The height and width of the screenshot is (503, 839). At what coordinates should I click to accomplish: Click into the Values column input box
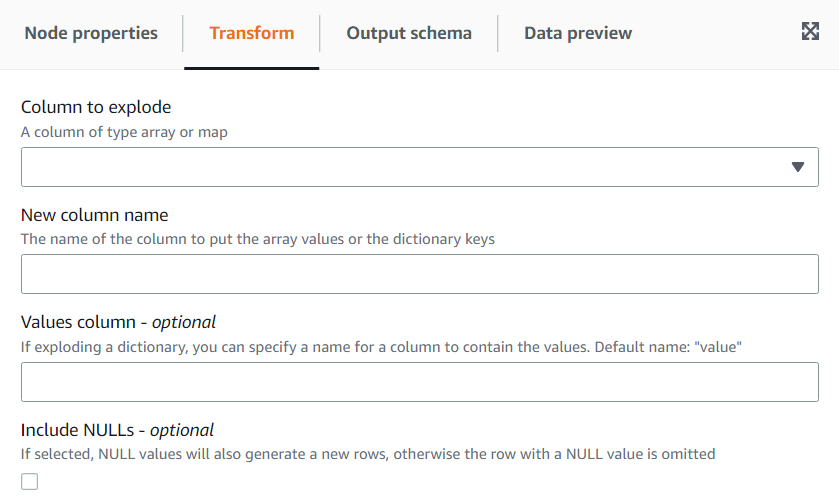[x=420, y=382]
